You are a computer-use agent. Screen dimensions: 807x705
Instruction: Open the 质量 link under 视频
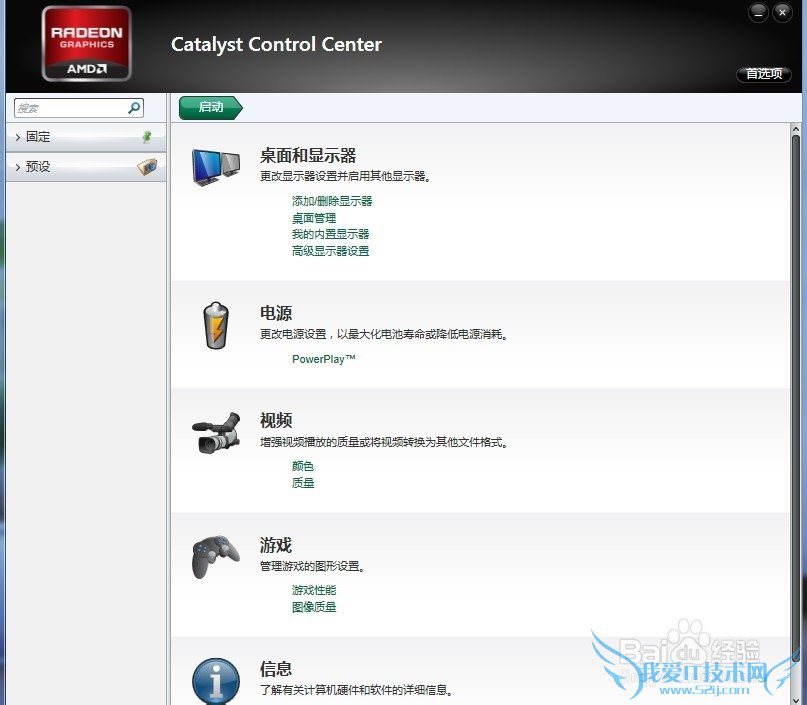(303, 483)
